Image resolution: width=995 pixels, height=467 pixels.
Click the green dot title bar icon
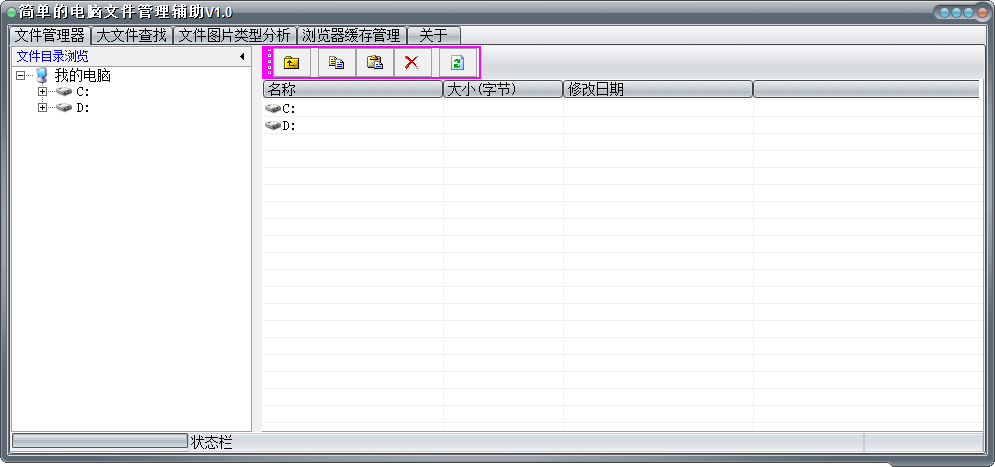[x=11, y=12]
